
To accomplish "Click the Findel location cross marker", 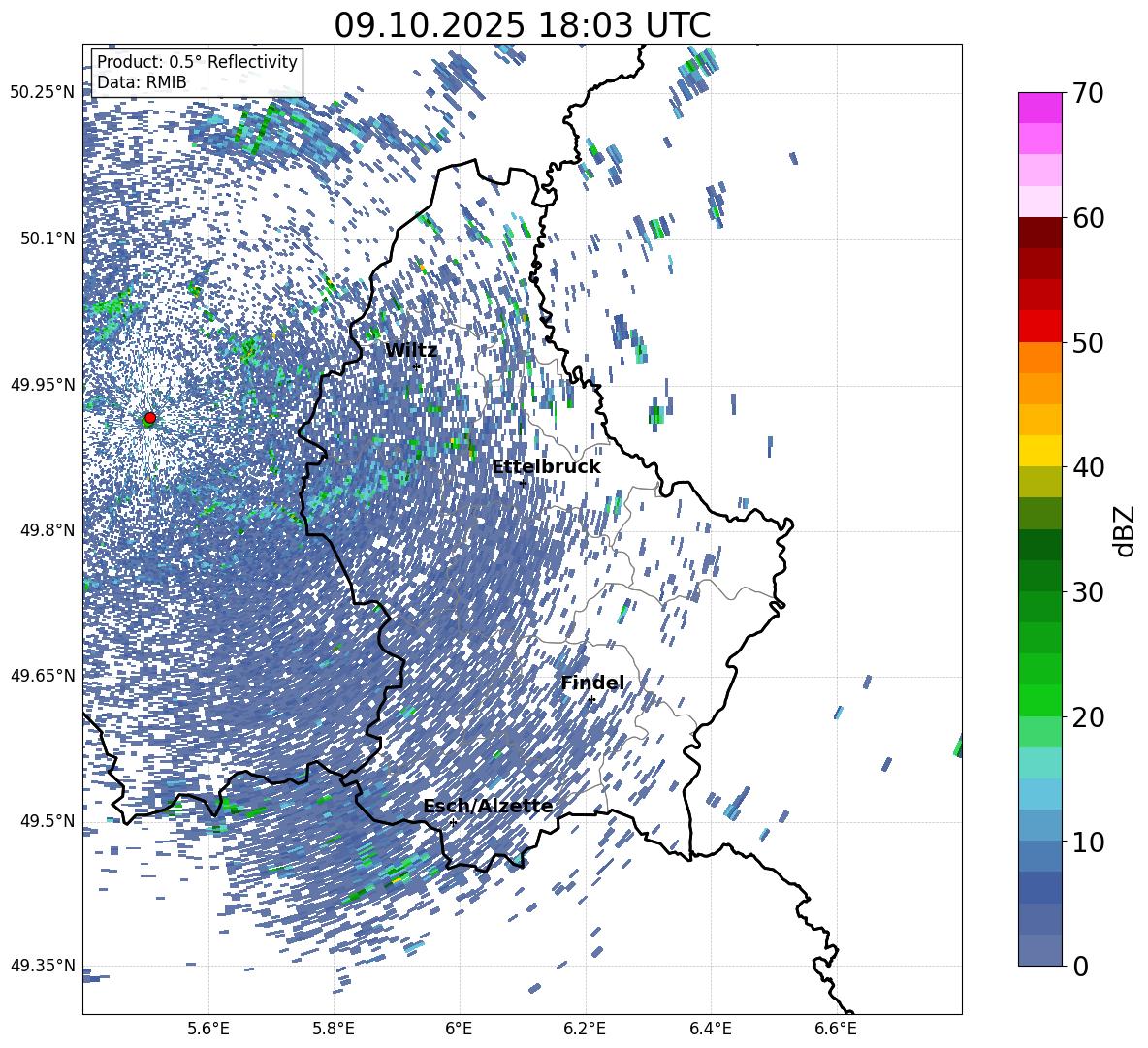I will [591, 700].
